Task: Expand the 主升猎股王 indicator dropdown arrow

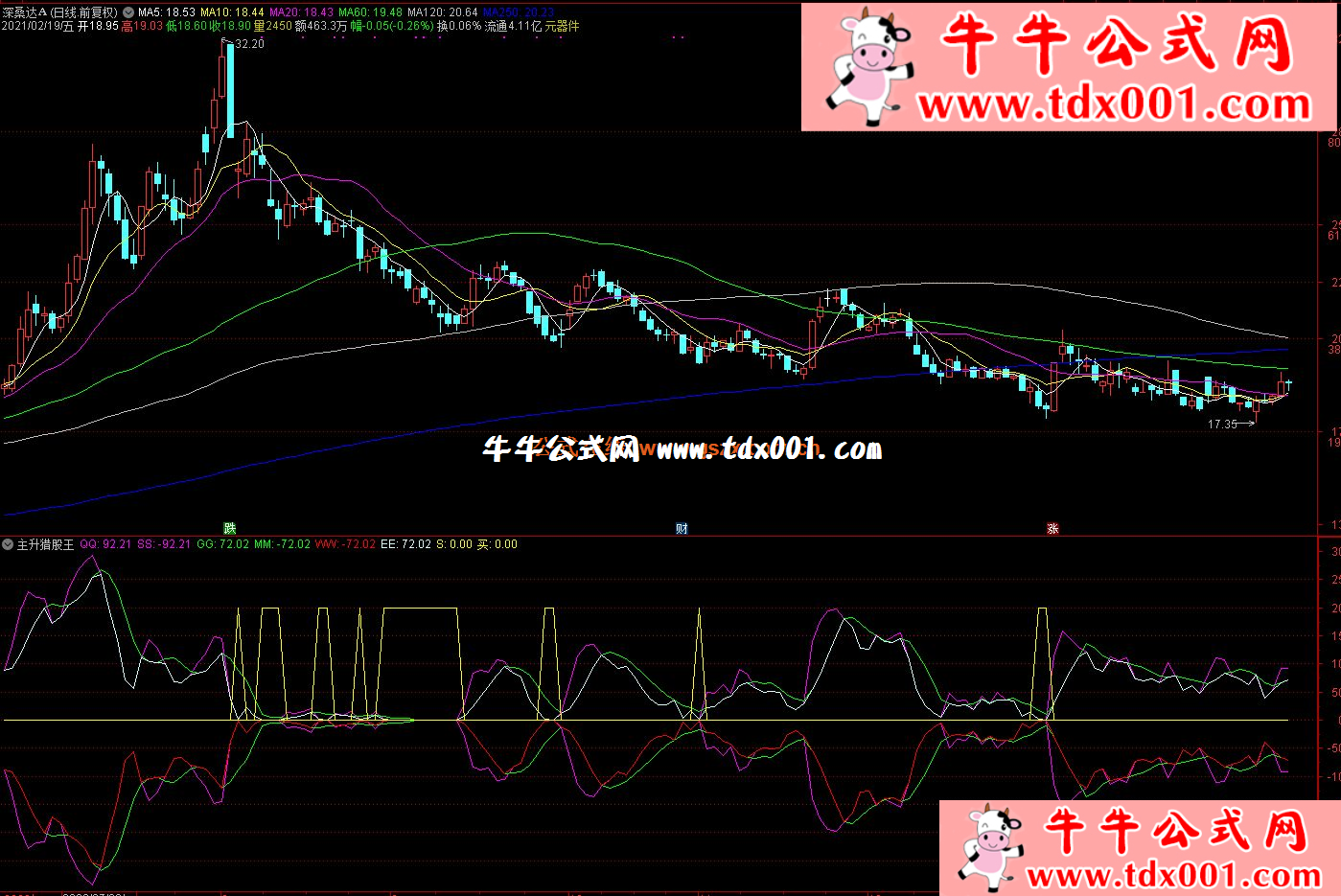Action: (8, 544)
